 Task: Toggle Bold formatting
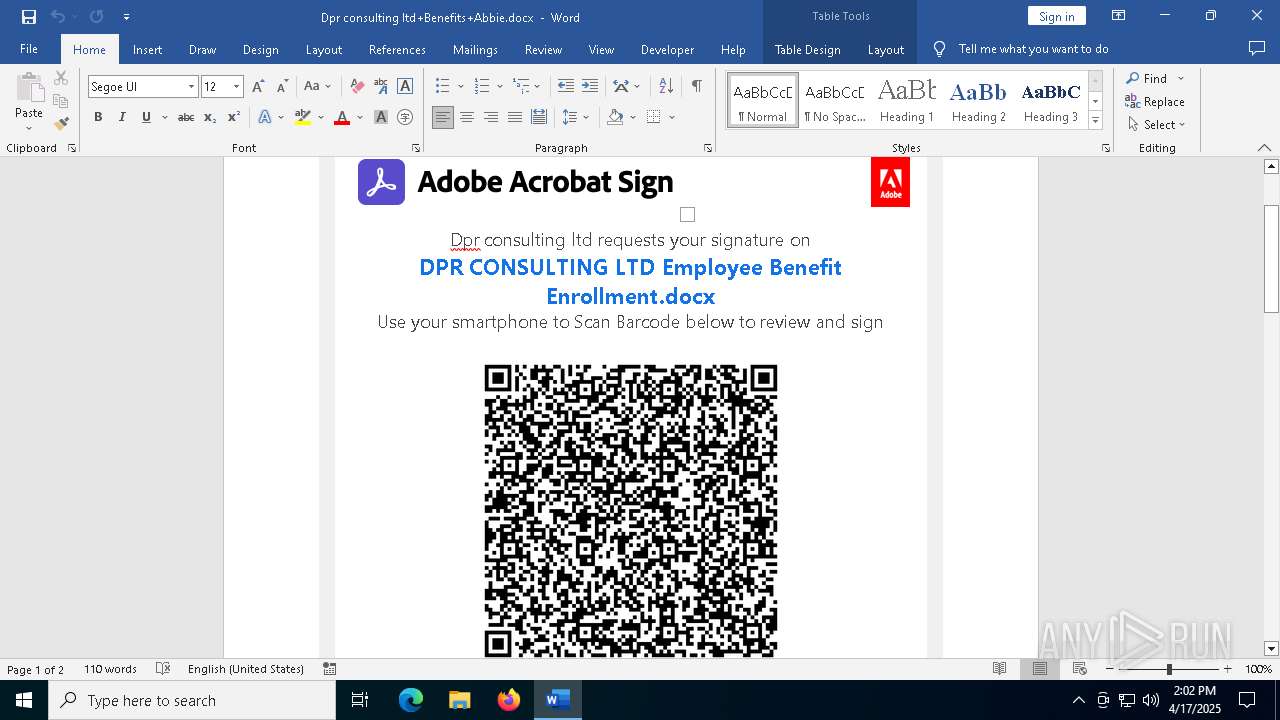(x=98, y=117)
